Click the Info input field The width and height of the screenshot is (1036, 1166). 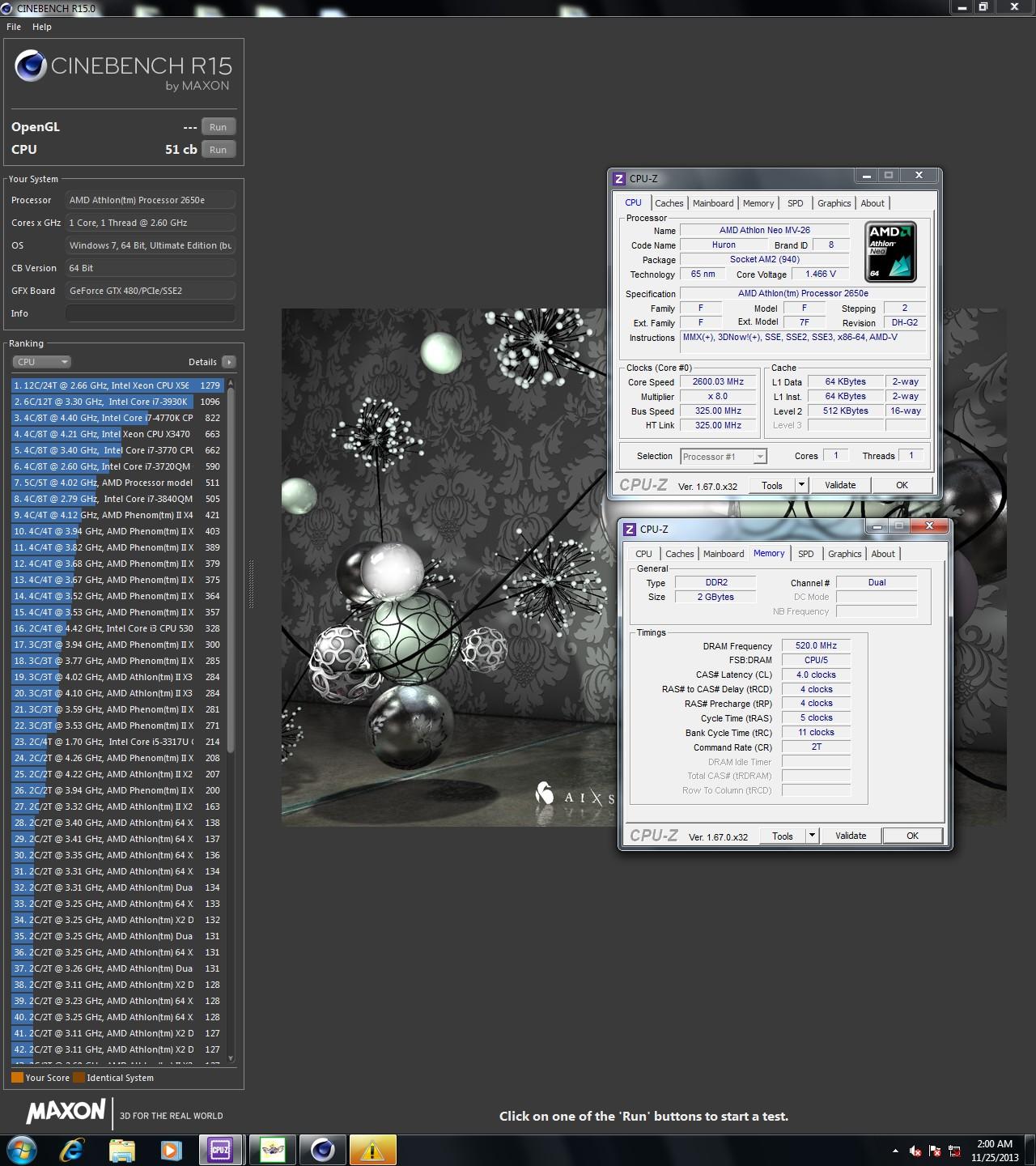click(x=151, y=313)
